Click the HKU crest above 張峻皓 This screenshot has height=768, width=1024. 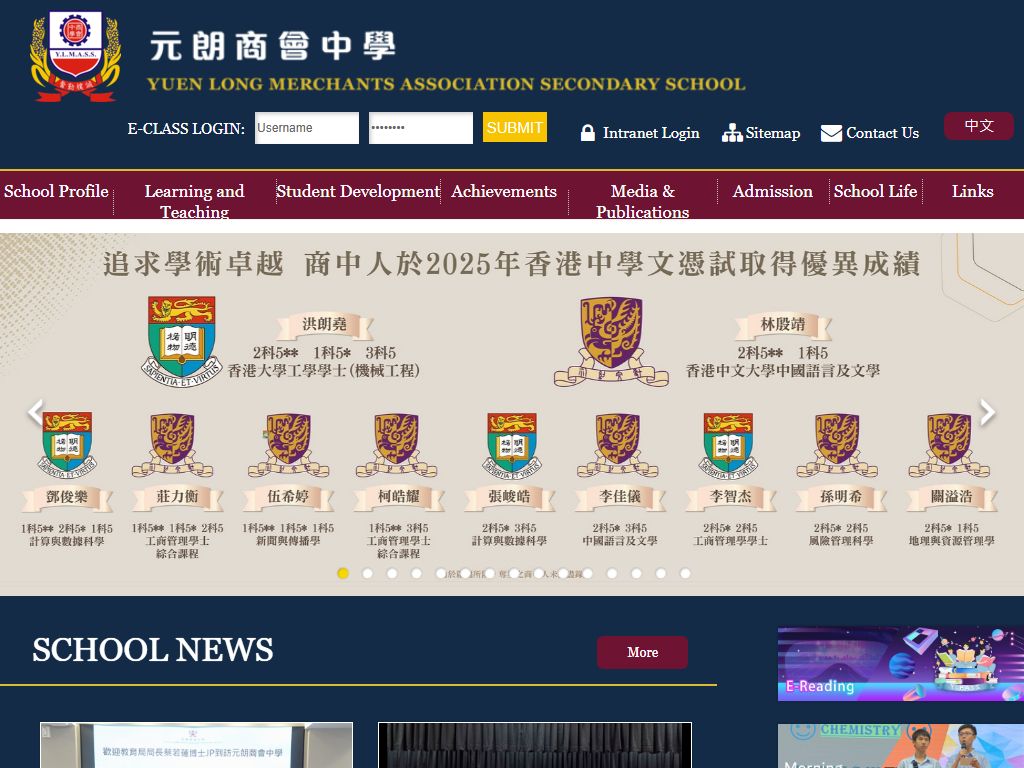point(512,444)
